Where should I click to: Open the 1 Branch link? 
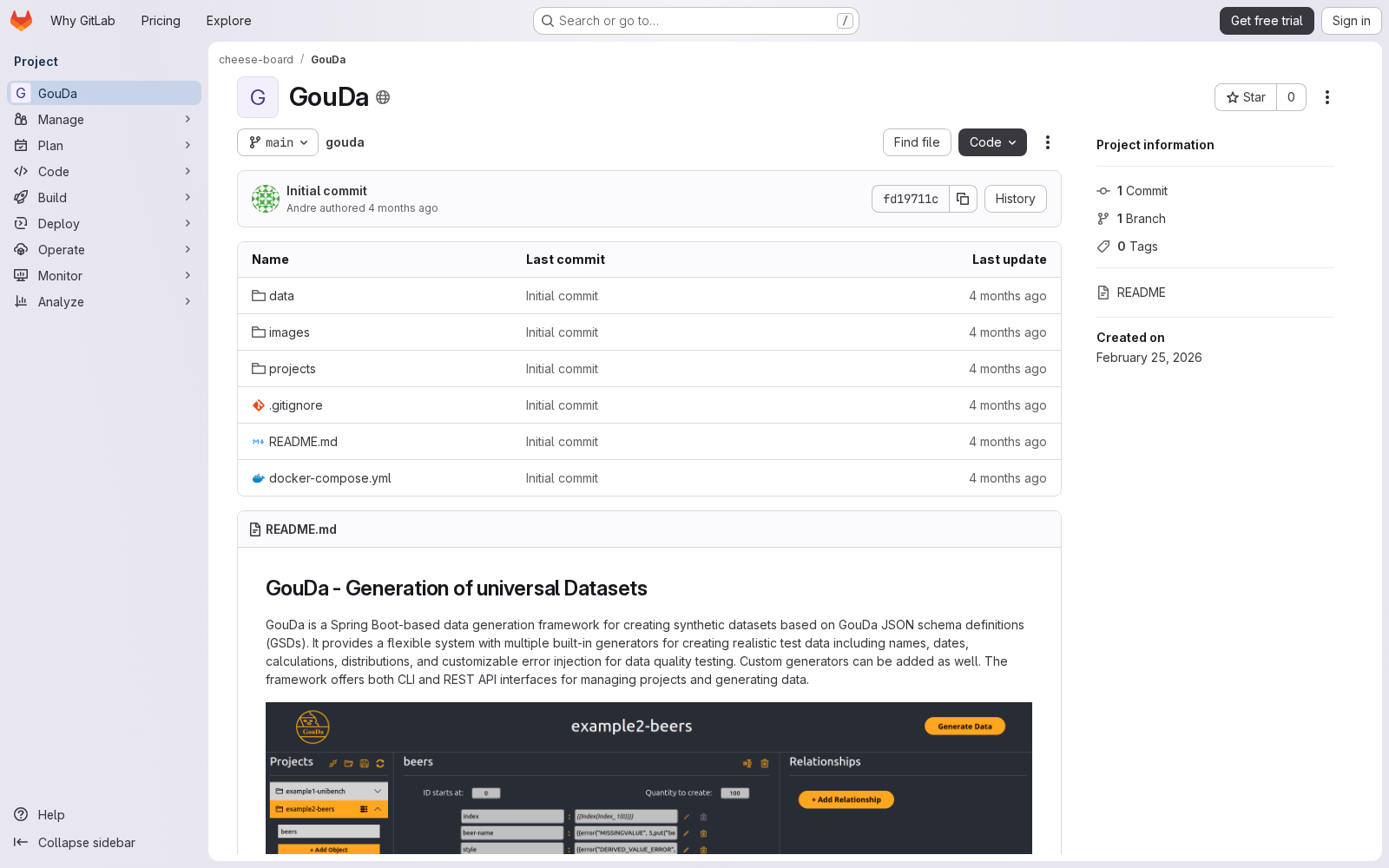1141,219
